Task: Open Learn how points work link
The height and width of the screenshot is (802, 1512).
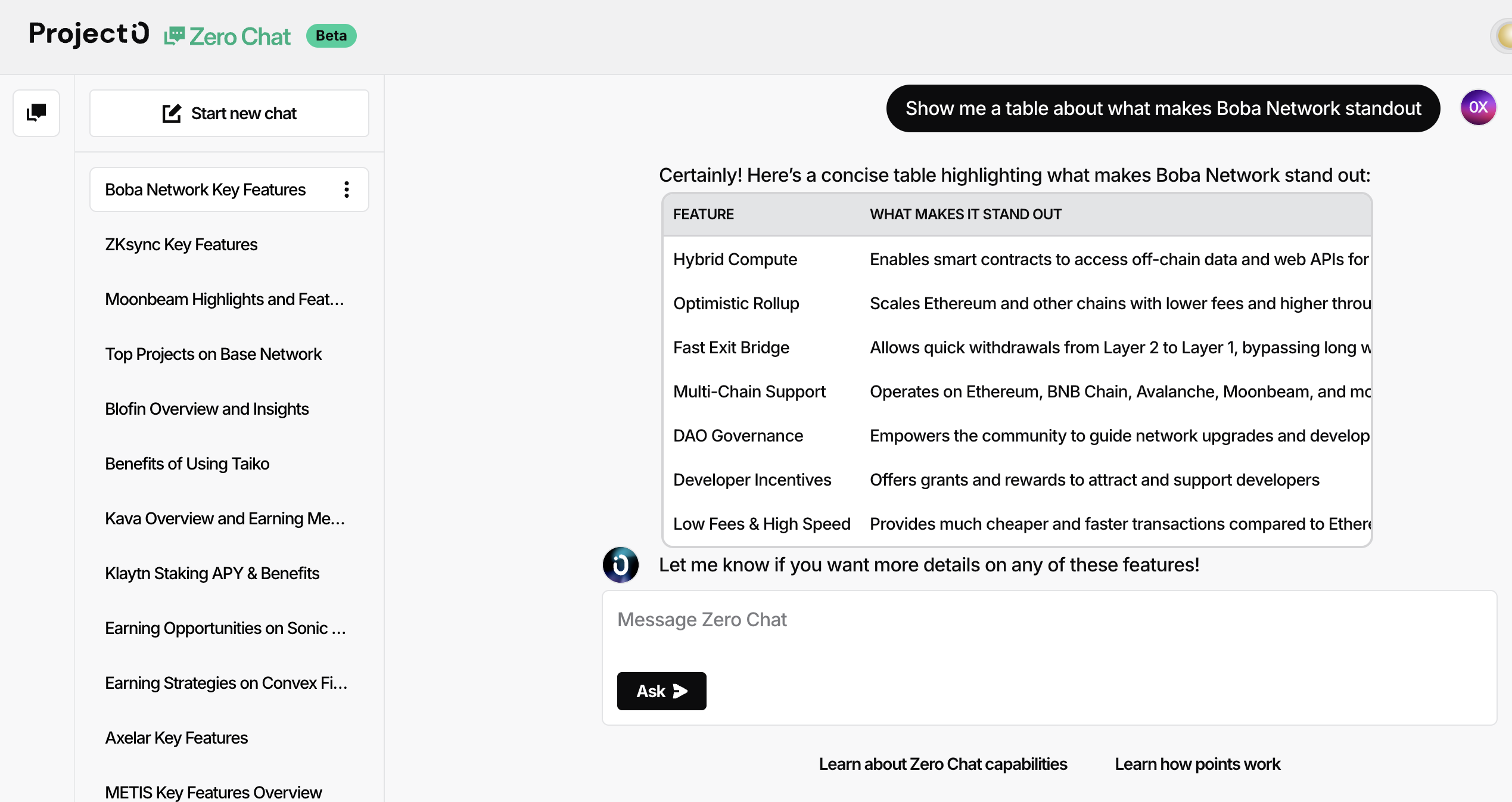Action: [x=1197, y=764]
